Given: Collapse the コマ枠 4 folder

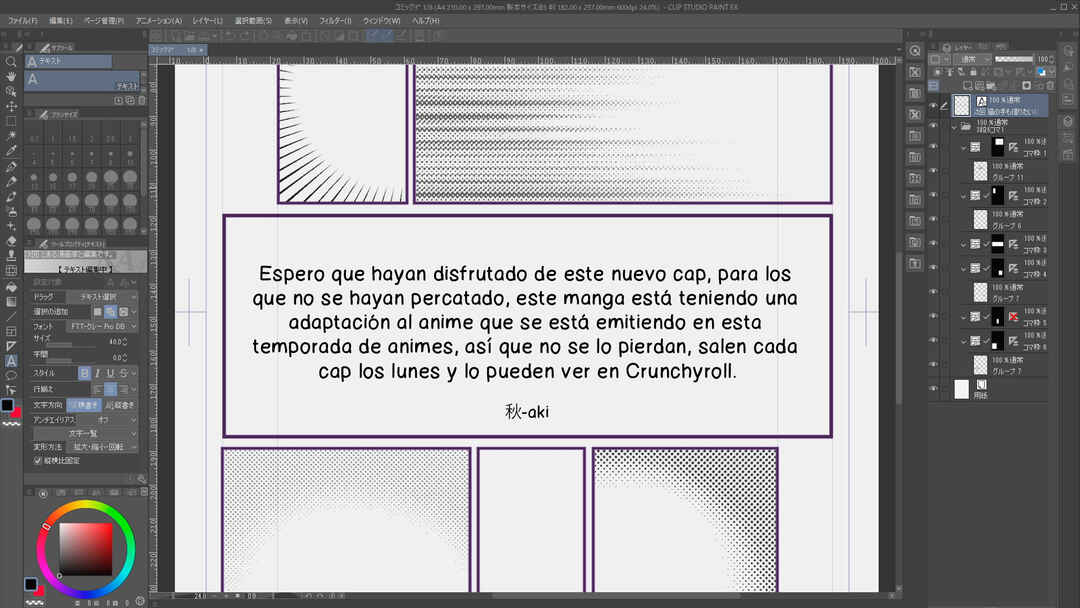Looking at the screenshot, I should pyautogui.click(x=964, y=268).
